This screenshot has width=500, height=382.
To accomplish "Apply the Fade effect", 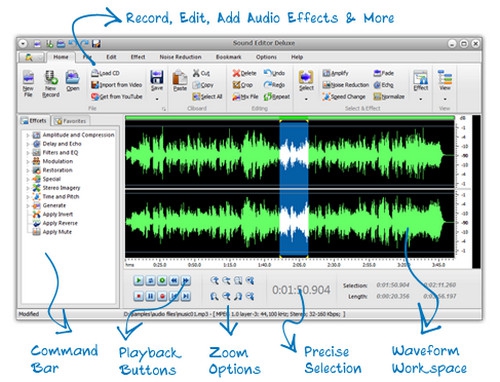I will (384, 73).
